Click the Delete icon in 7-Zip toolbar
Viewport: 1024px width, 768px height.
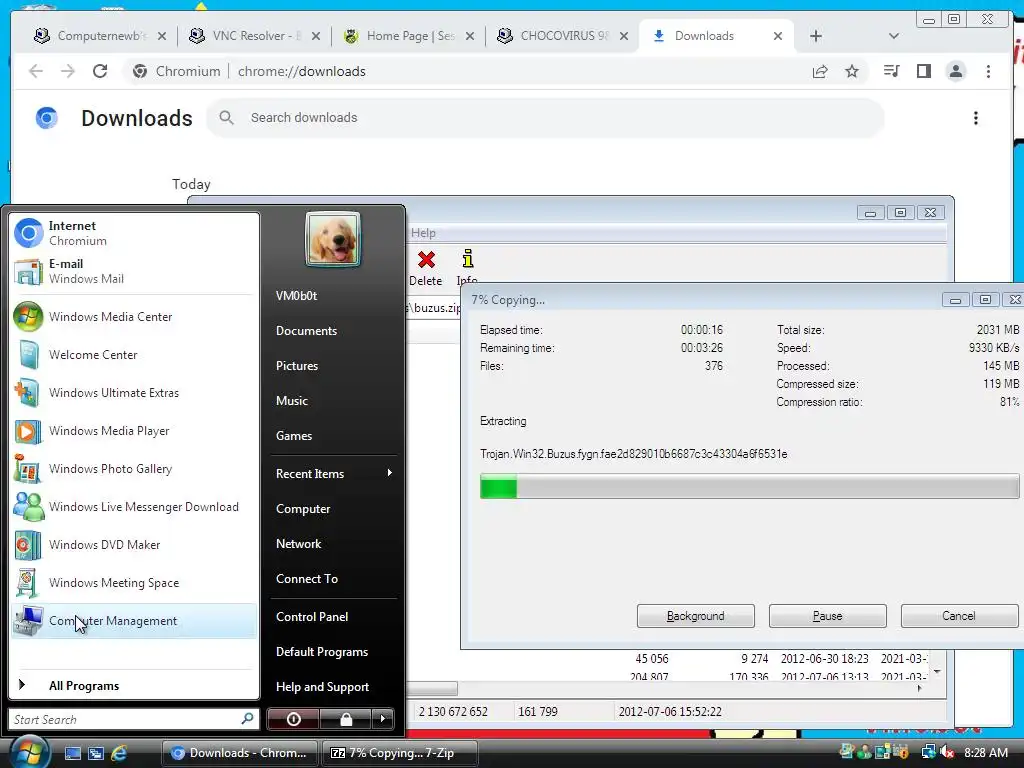click(x=426, y=268)
